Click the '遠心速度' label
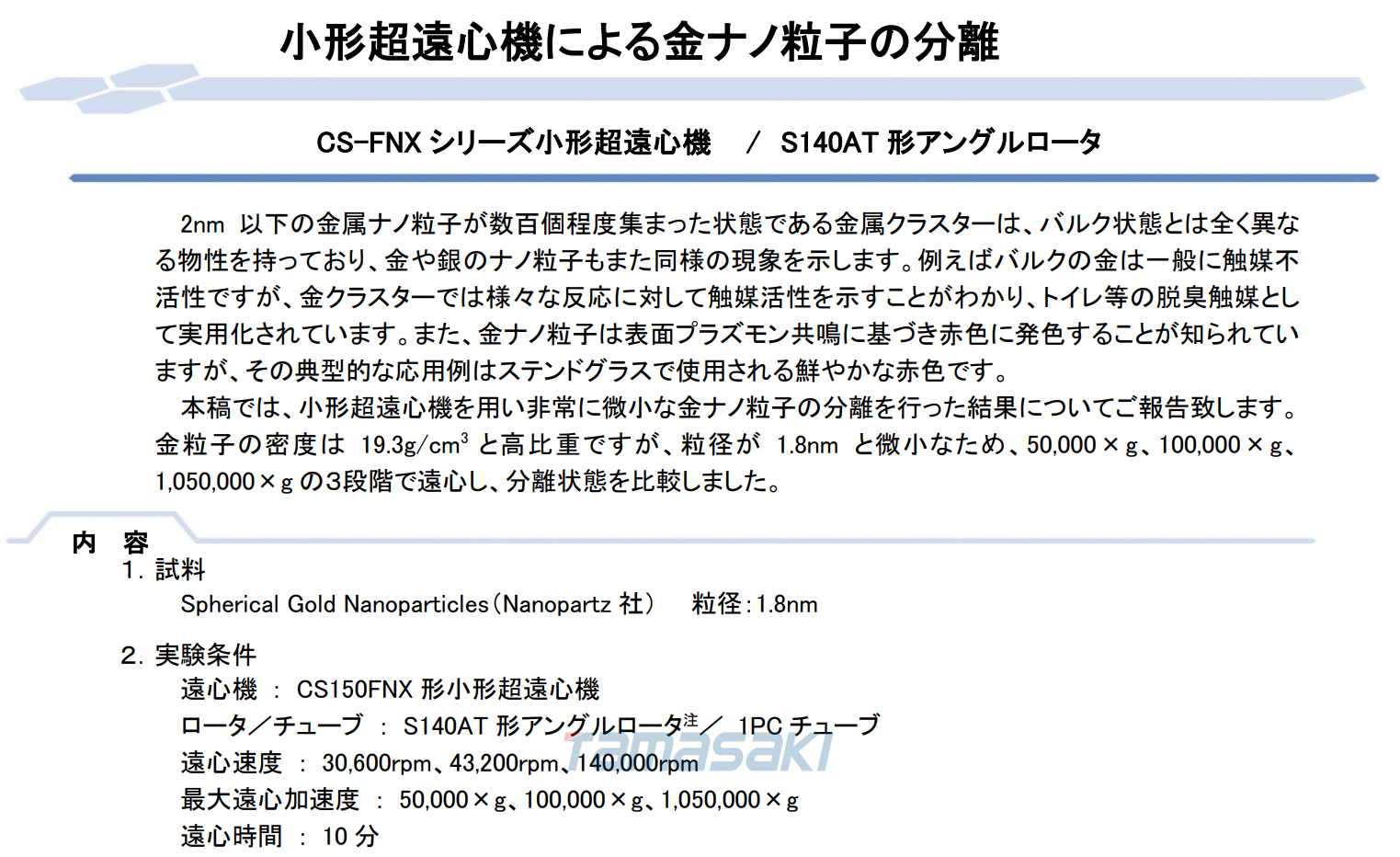Screen dimensions: 1400x857 click(232, 763)
